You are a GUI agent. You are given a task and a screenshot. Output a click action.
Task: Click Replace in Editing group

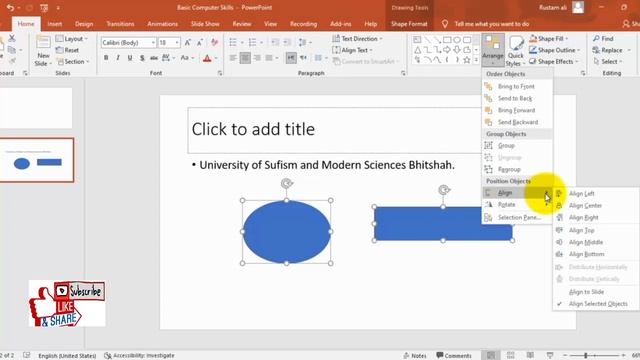coord(608,50)
